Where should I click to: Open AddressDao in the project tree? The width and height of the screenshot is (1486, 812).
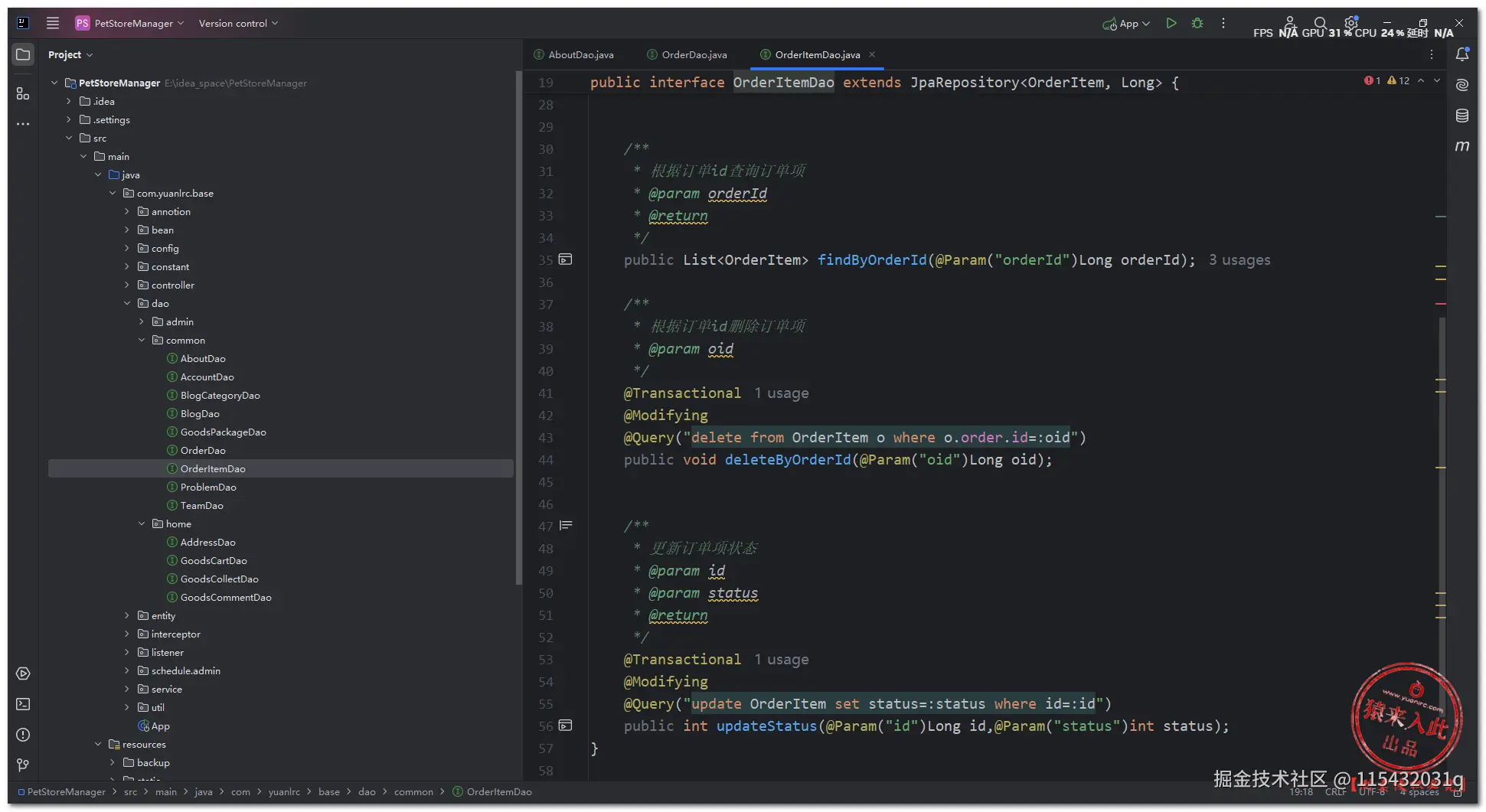[207, 542]
